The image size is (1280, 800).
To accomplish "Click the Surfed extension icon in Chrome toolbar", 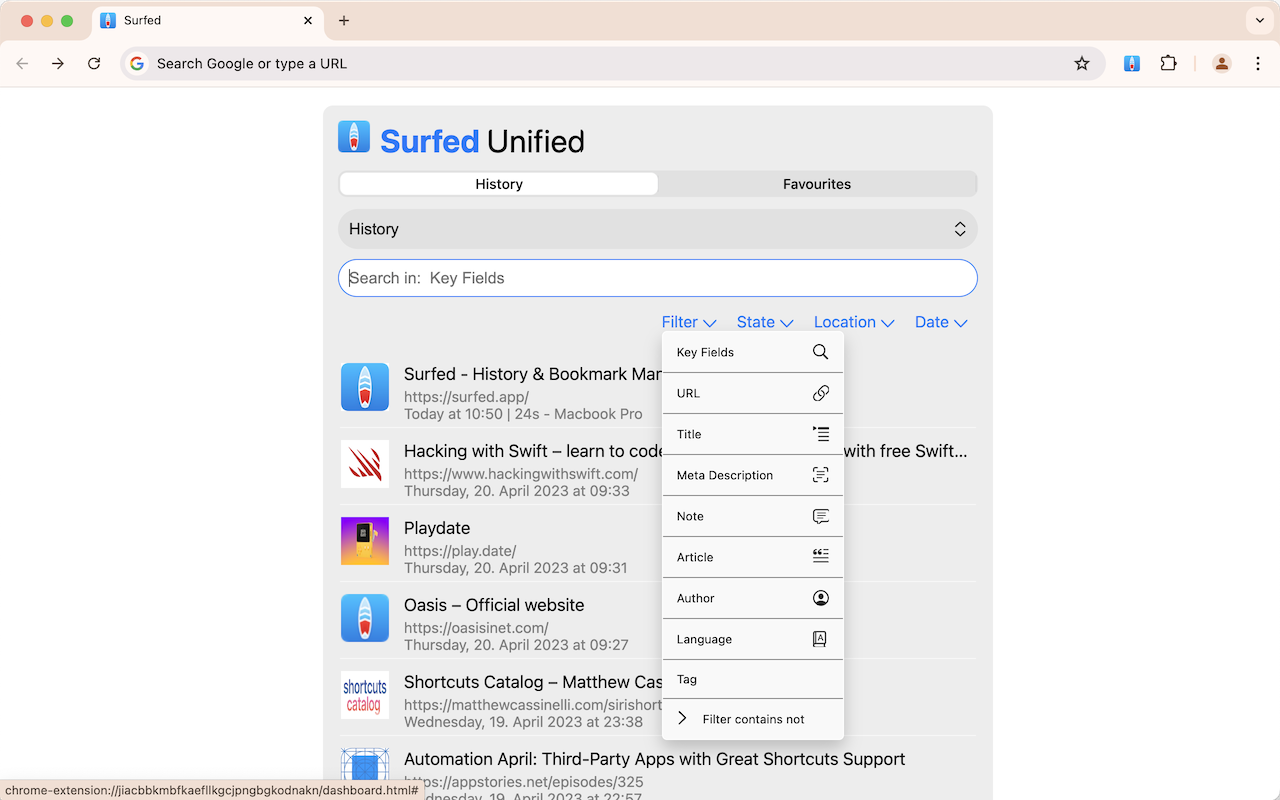I will coord(1132,63).
